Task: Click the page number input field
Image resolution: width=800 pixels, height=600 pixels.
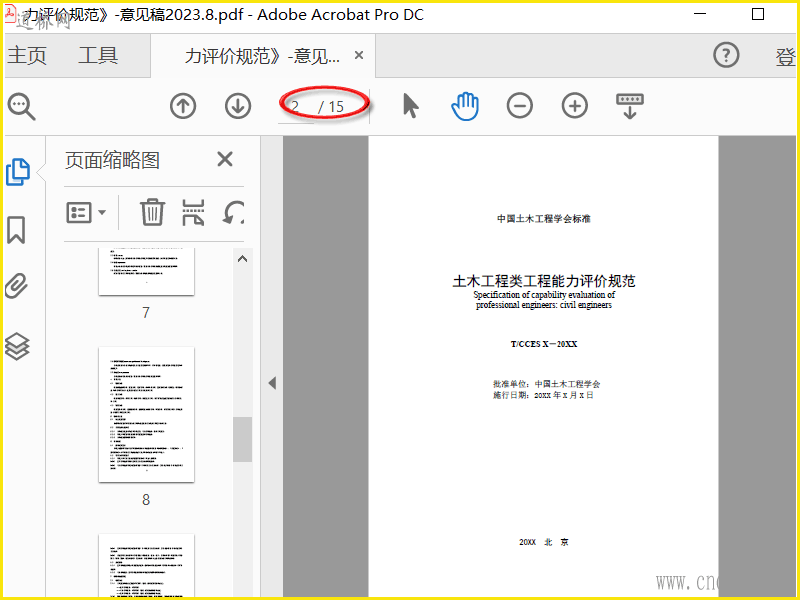Action: point(296,107)
